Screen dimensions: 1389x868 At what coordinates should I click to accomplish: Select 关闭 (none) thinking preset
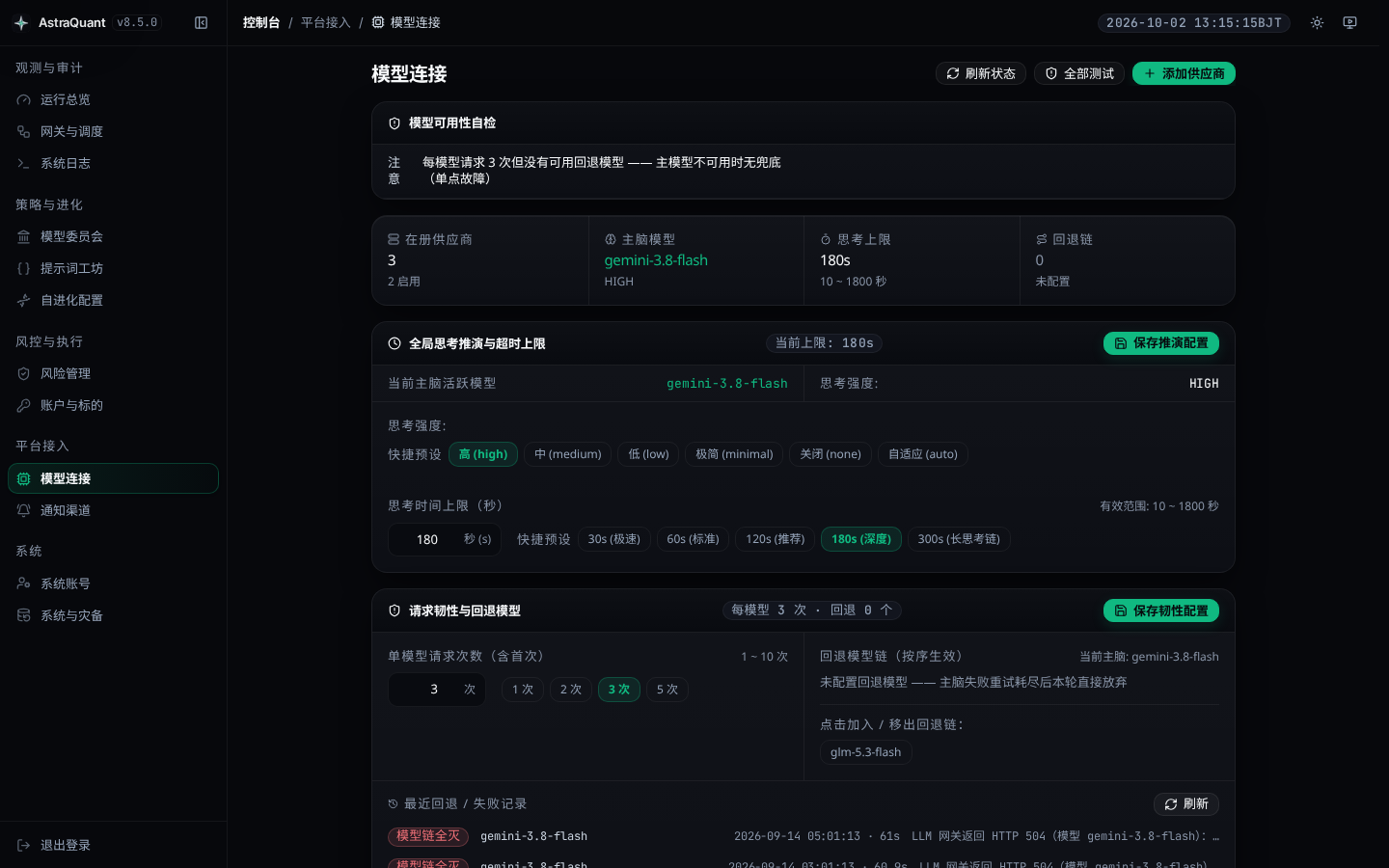coord(831,454)
